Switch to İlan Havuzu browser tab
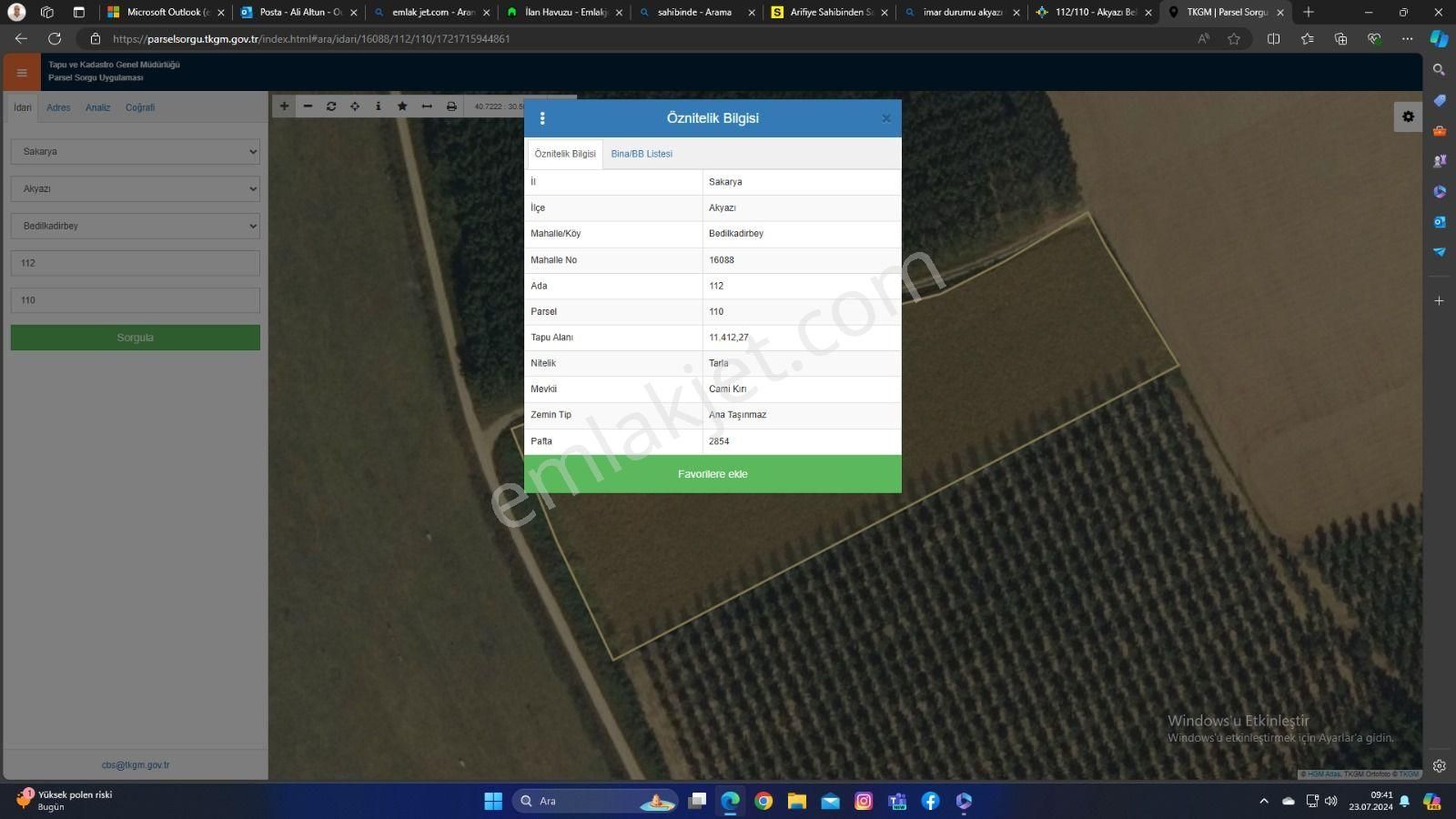The image size is (1456, 819). pyautogui.click(x=564, y=13)
